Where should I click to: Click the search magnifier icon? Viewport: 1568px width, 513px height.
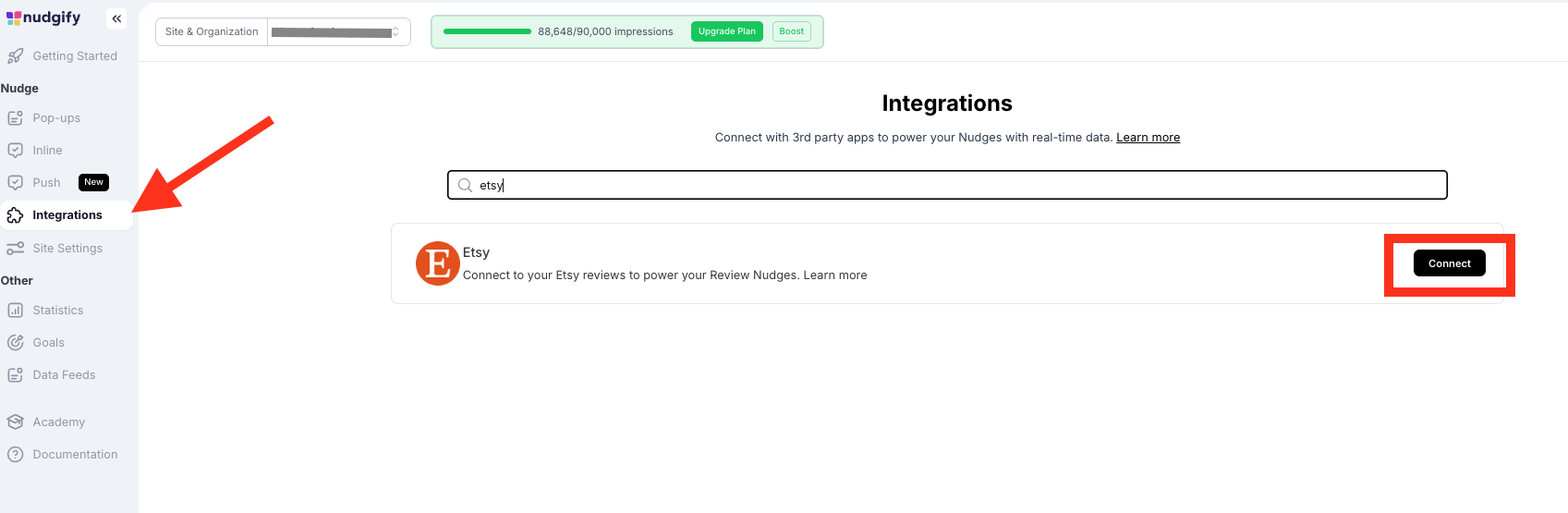point(465,185)
